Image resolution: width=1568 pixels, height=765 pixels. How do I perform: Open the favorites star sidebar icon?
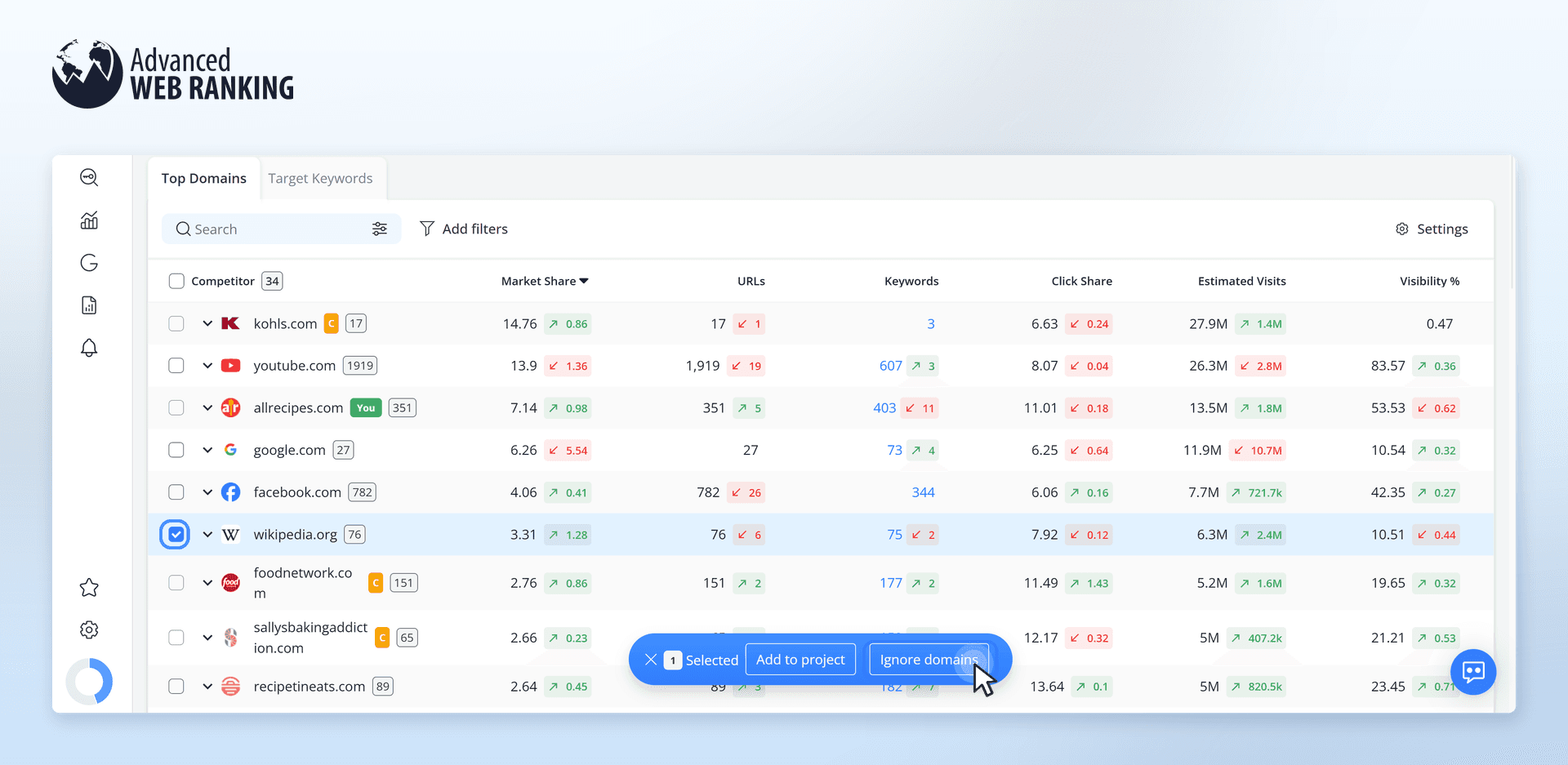pyautogui.click(x=89, y=587)
